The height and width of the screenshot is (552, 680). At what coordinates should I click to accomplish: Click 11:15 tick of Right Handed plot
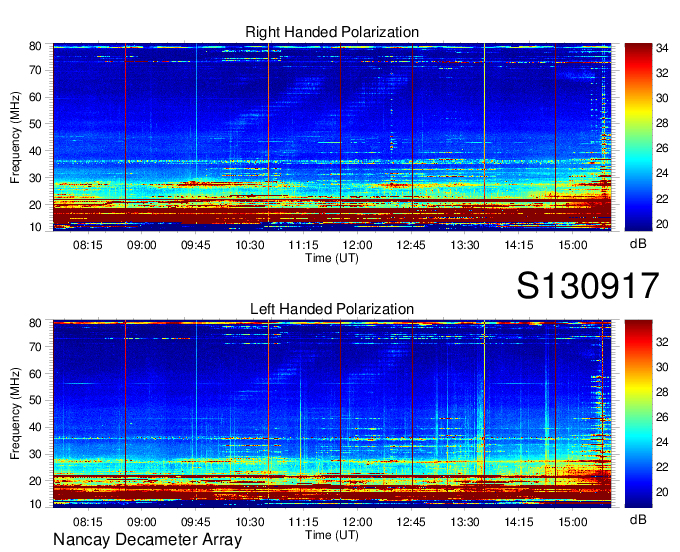304,245
